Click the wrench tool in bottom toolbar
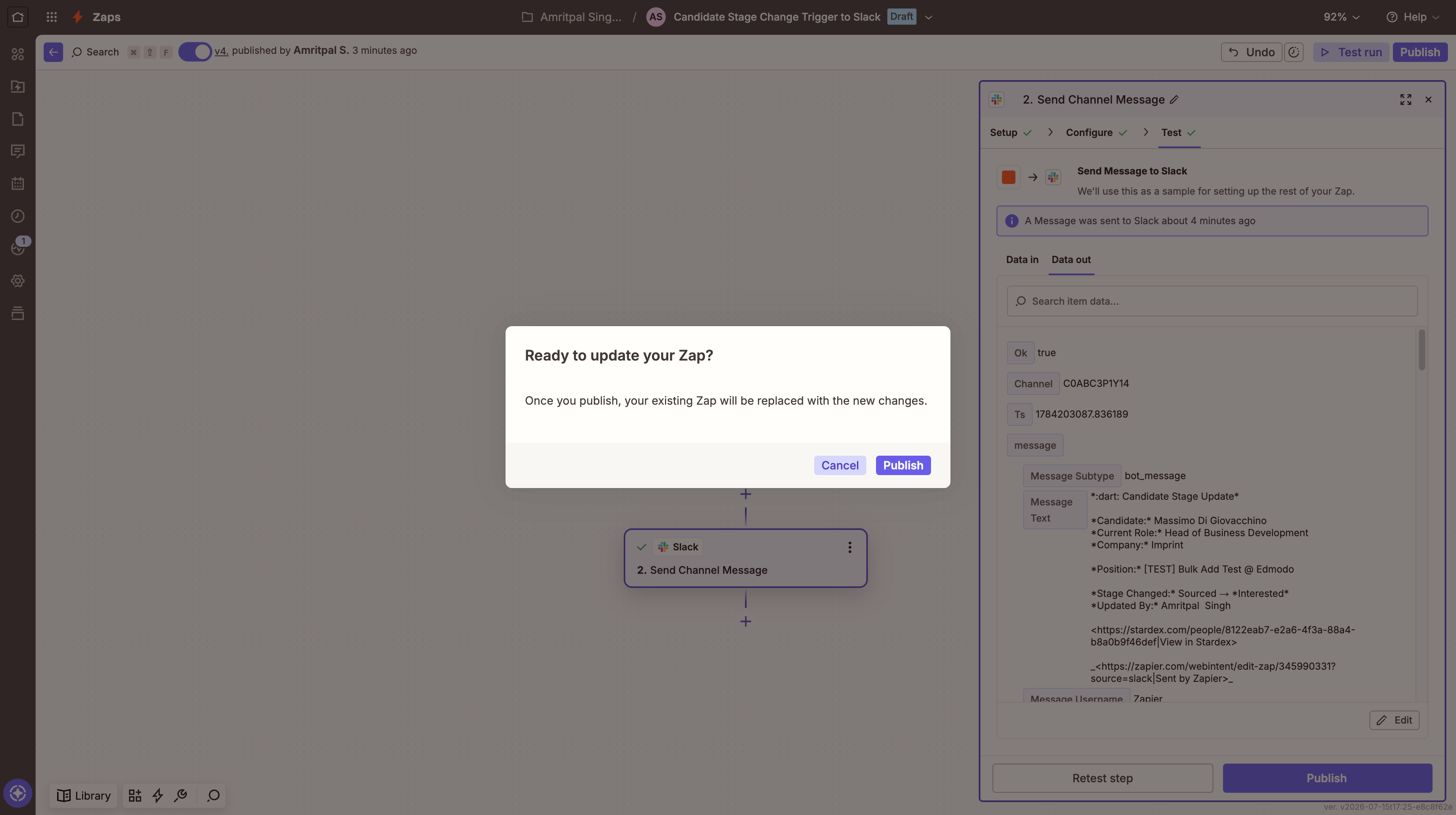Image resolution: width=1456 pixels, height=815 pixels. [x=180, y=796]
